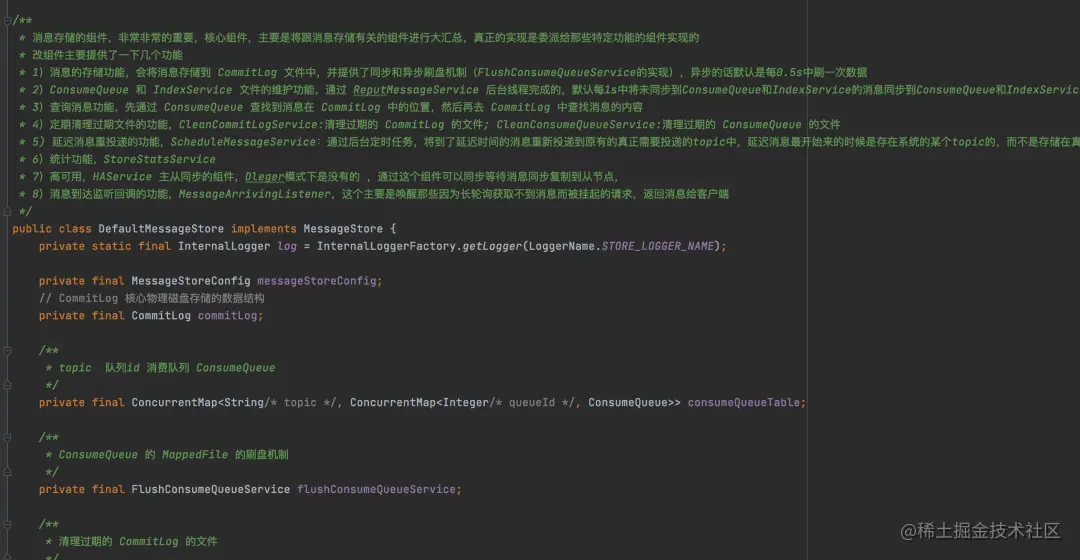Click HAService in Javadoc item 7
Viewport: 1080px width, 560px height.
122,177
